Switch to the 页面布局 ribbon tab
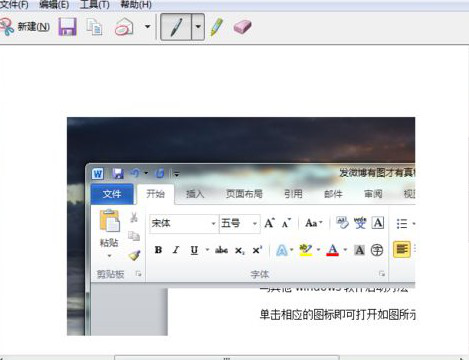The width and height of the screenshot is (469, 360). [244, 194]
